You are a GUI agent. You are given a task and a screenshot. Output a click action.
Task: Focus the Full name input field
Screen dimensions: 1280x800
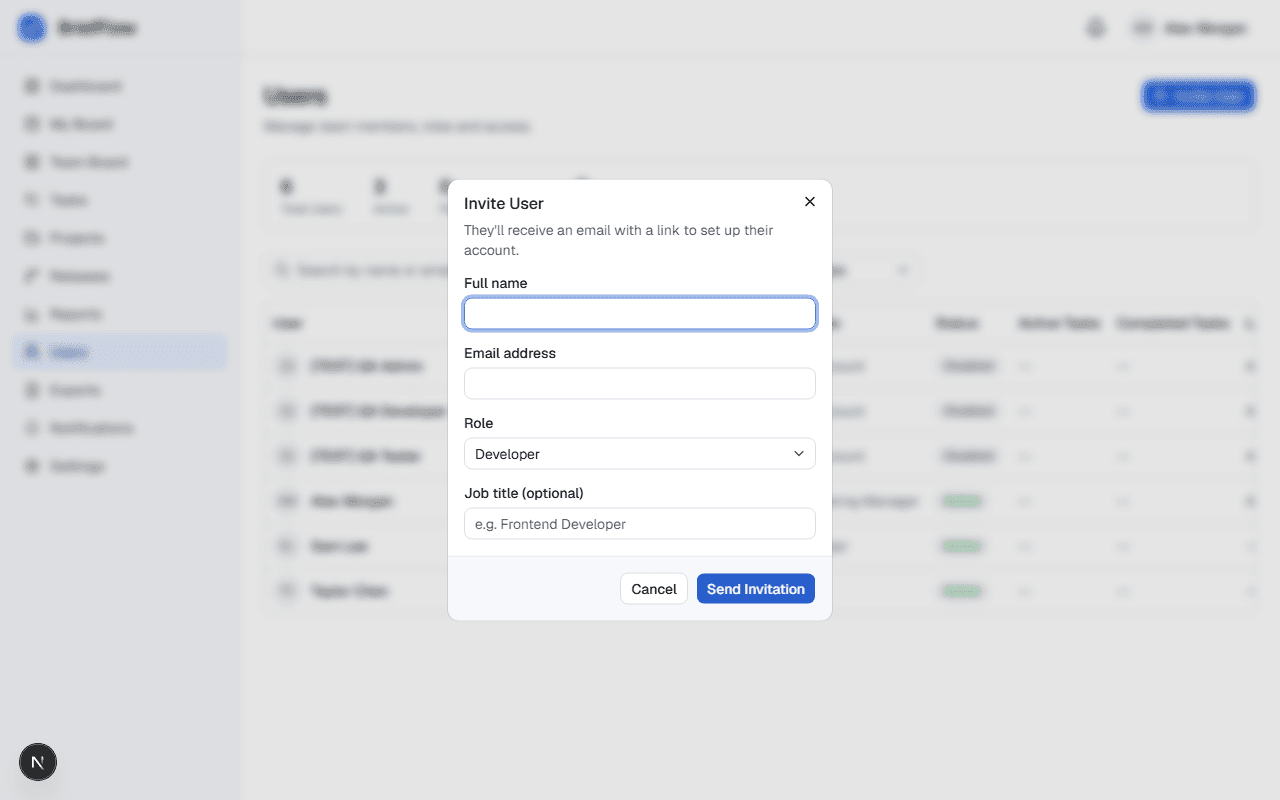640,314
